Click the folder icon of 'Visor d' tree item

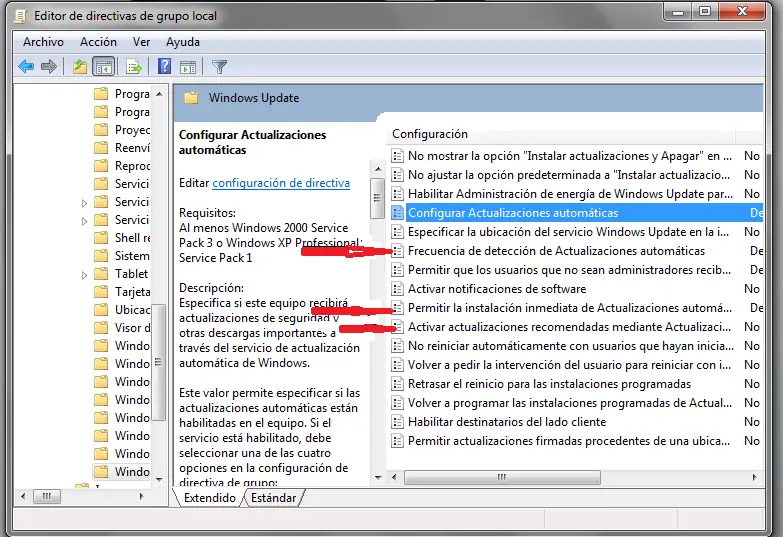[101, 328]
